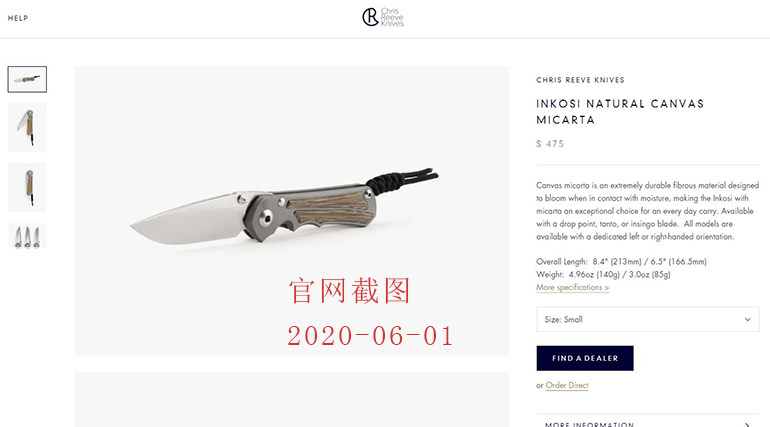This screenshot has width=770, height=427.
Task: Click the $ 475 price text
Action: coord(550,144)
